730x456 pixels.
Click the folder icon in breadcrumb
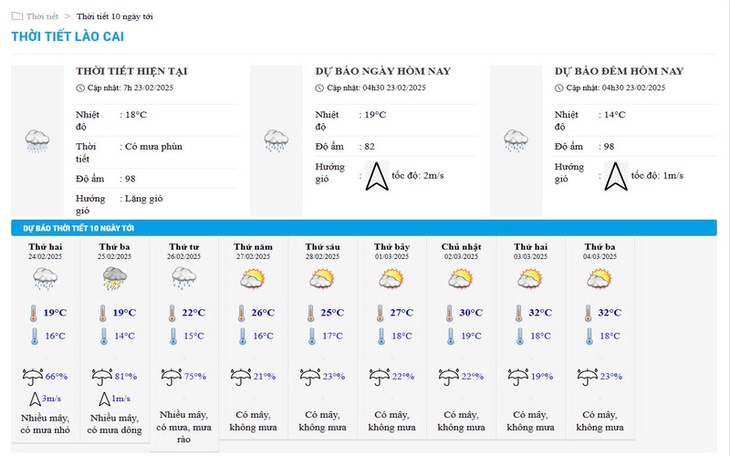(x=17, y=16)
